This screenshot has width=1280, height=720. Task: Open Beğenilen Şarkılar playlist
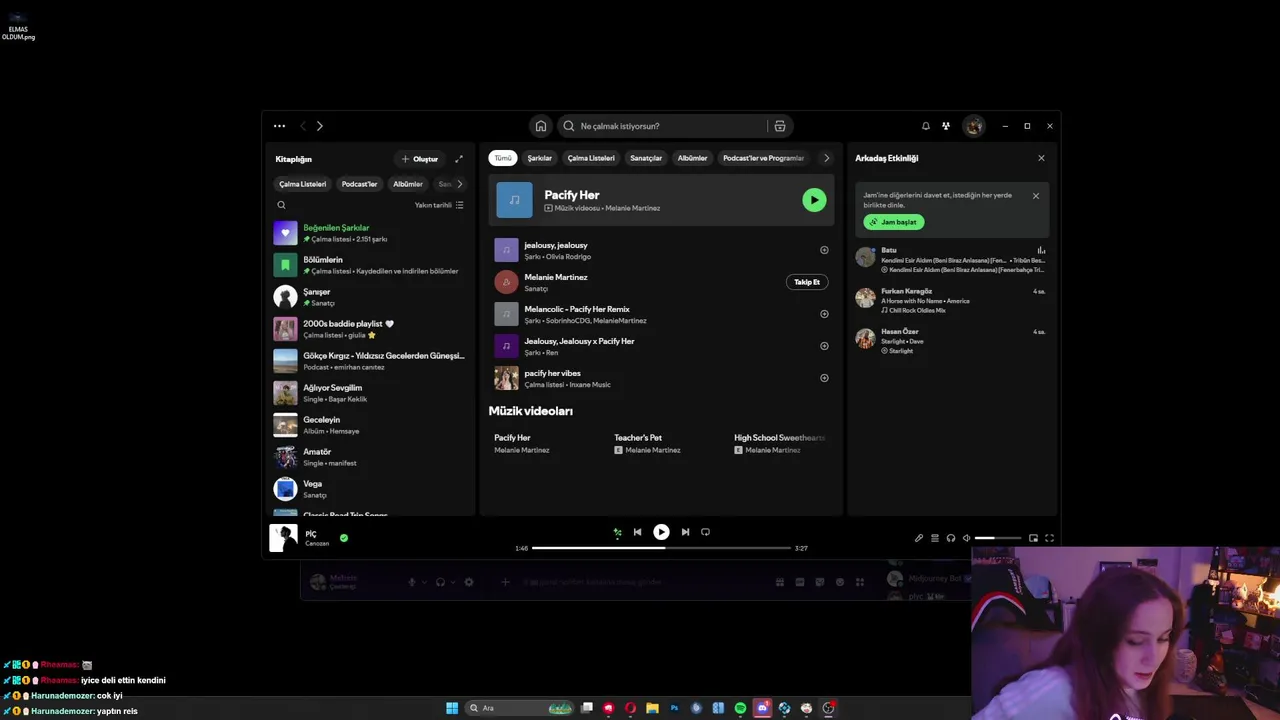point(370,233)
